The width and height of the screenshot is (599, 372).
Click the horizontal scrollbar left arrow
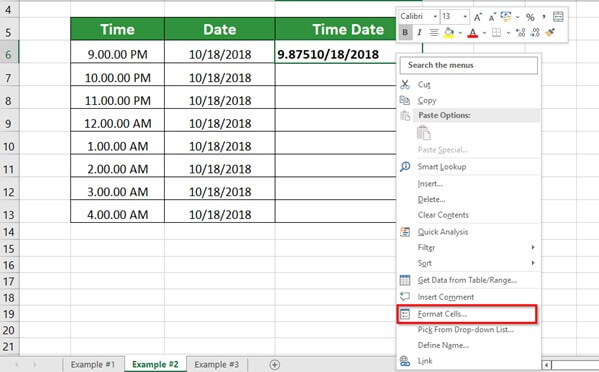(546, 366)
